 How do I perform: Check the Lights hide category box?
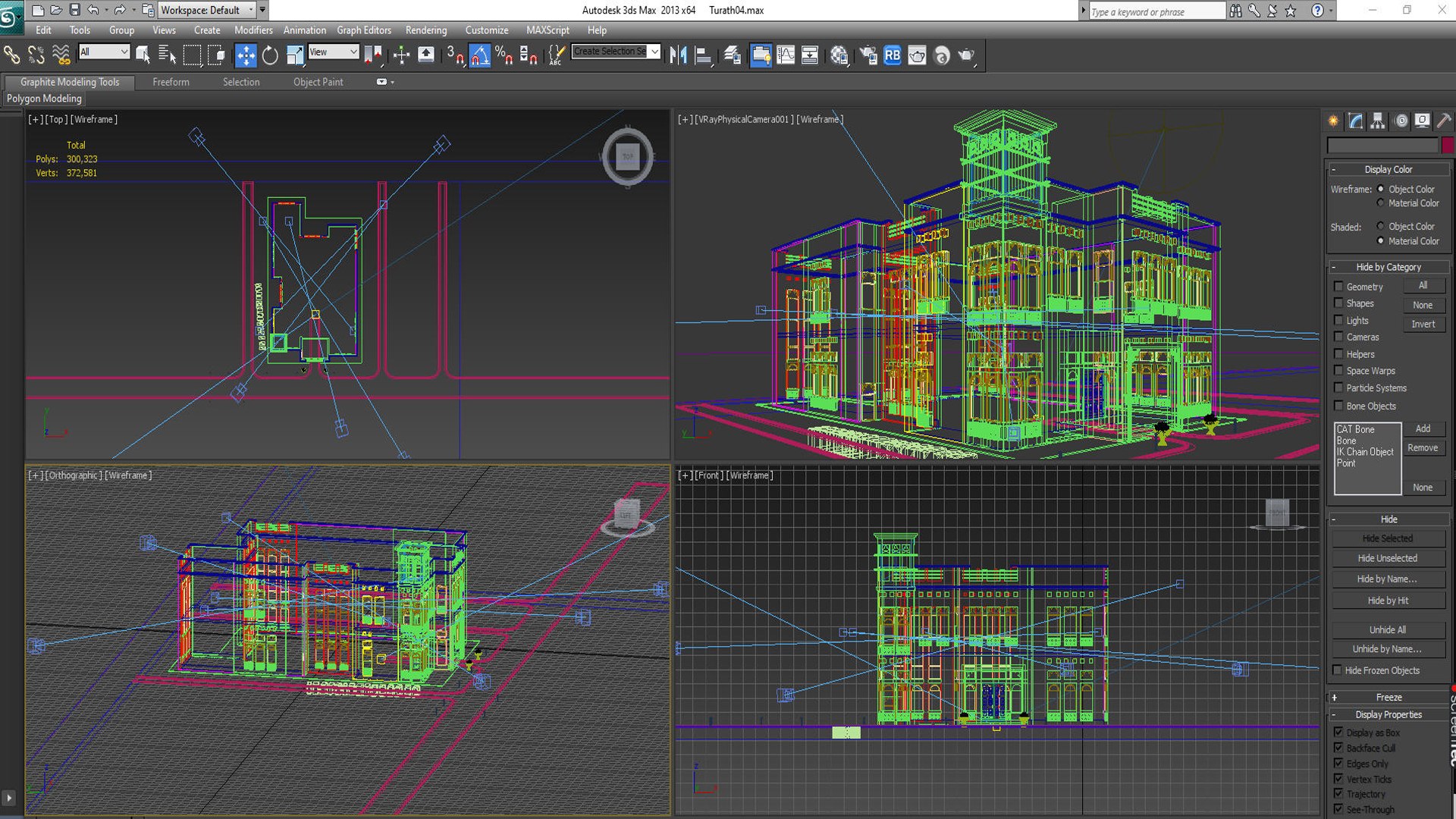(x=1338, y=320)
